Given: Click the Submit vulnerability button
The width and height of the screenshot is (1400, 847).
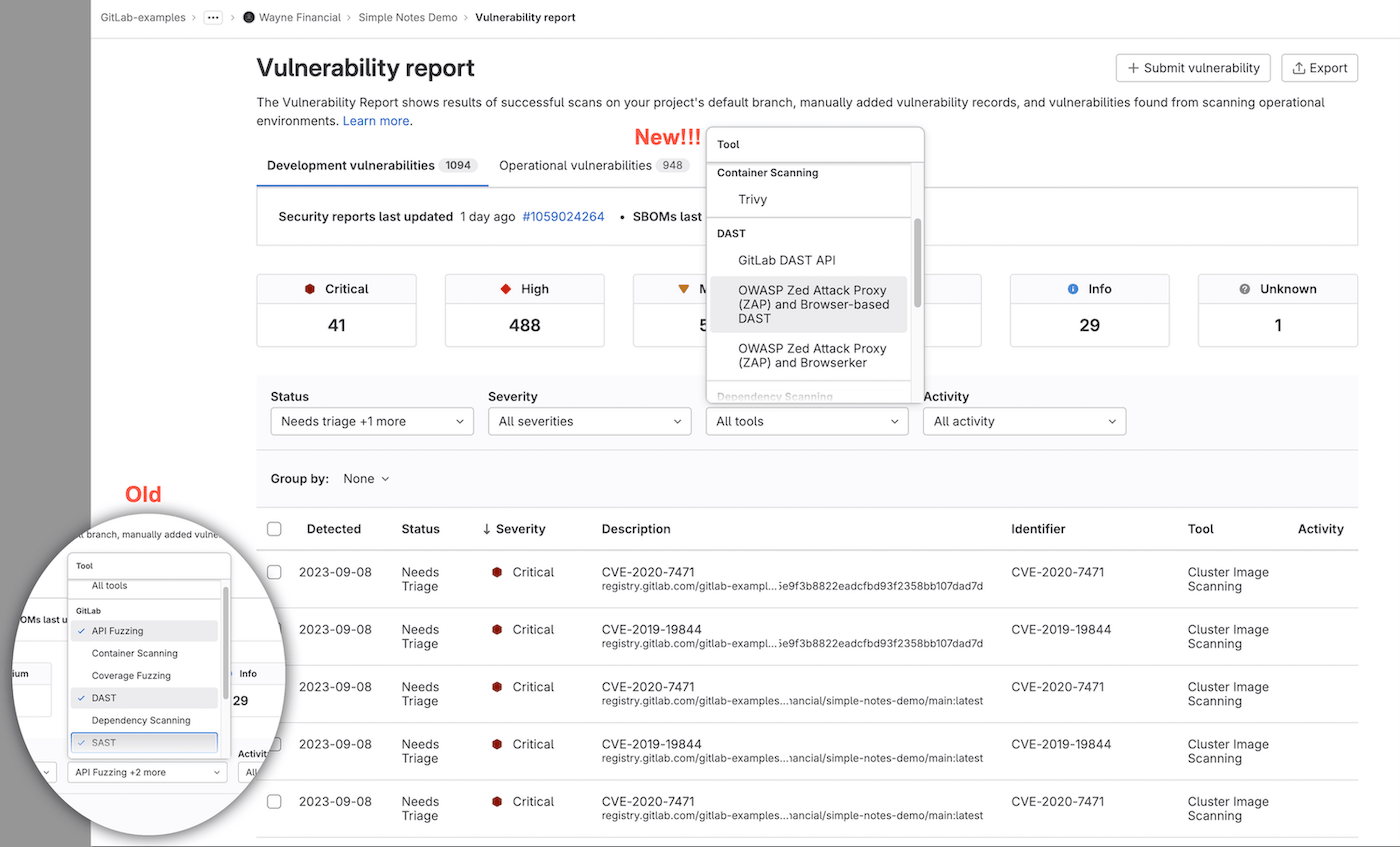Looking at the screenshot, I should coord(1193,67).
